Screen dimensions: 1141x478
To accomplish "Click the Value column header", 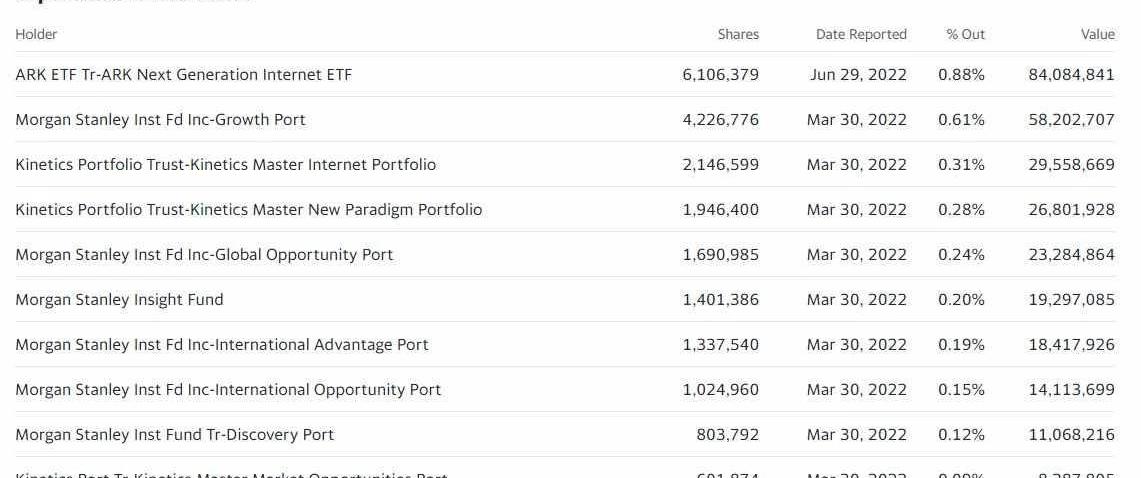I will tap(1097, 34).
